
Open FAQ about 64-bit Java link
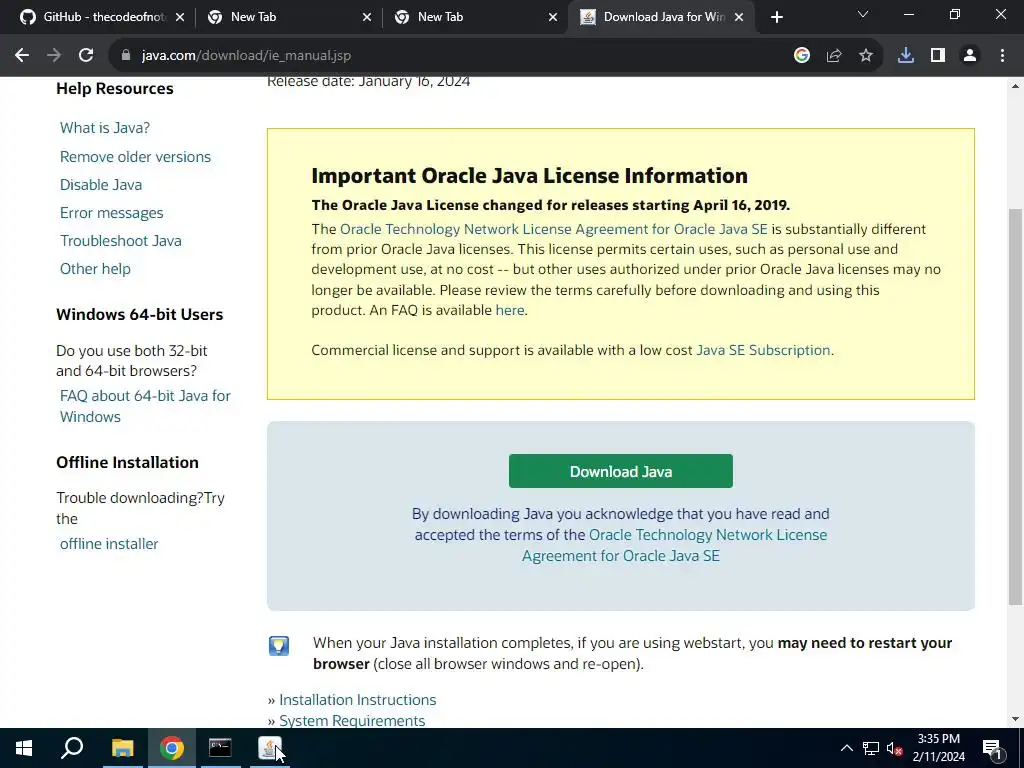tap(145, 406)
